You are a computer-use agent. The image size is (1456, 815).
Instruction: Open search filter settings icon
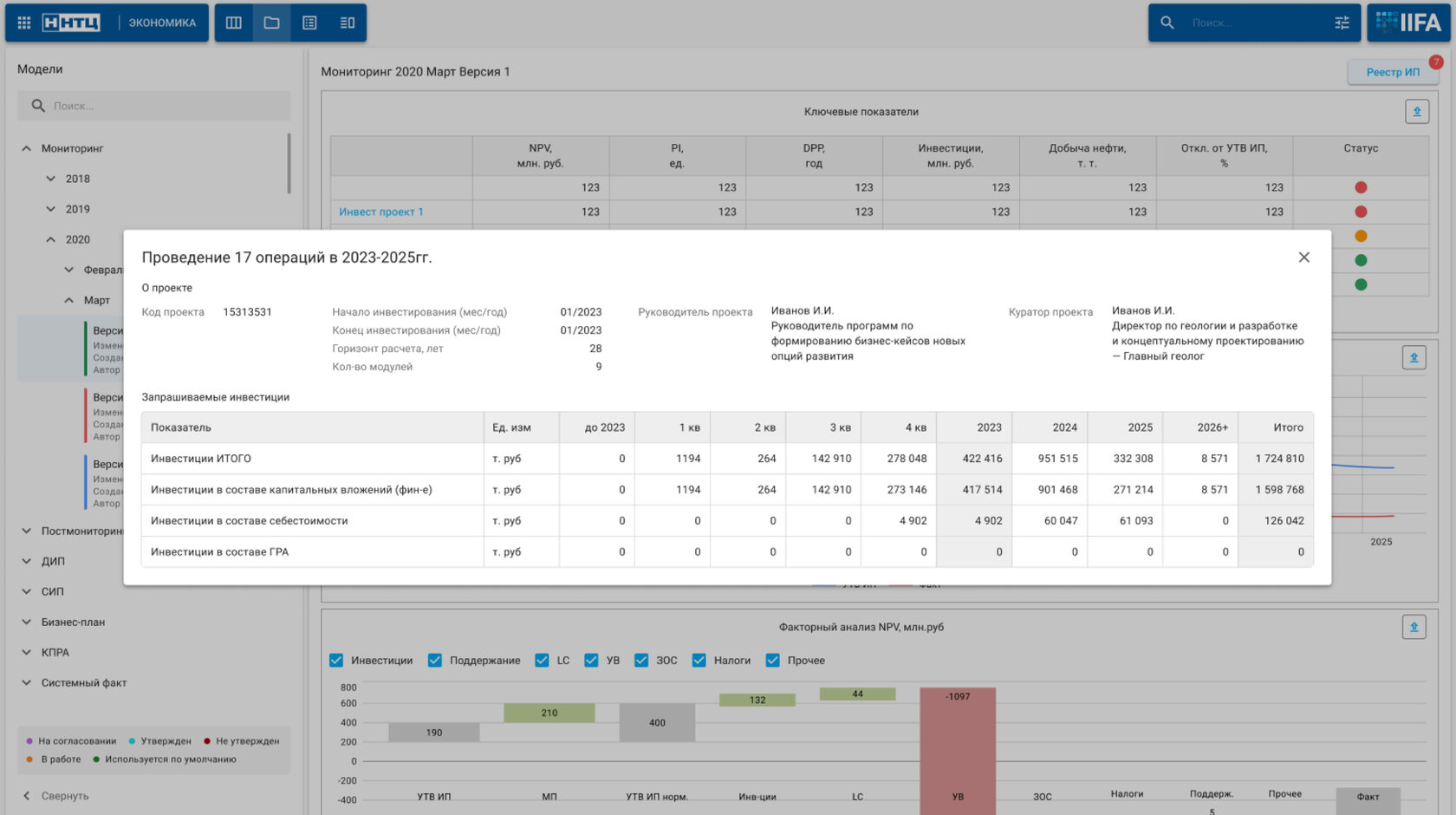pos(1342,23)
